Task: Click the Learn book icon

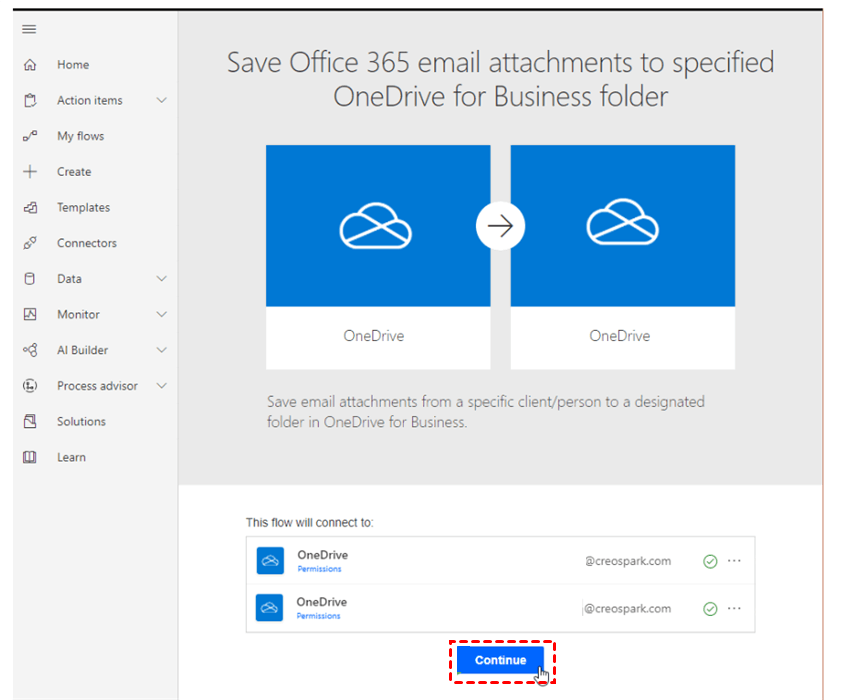Action: [x=30, y=457]
